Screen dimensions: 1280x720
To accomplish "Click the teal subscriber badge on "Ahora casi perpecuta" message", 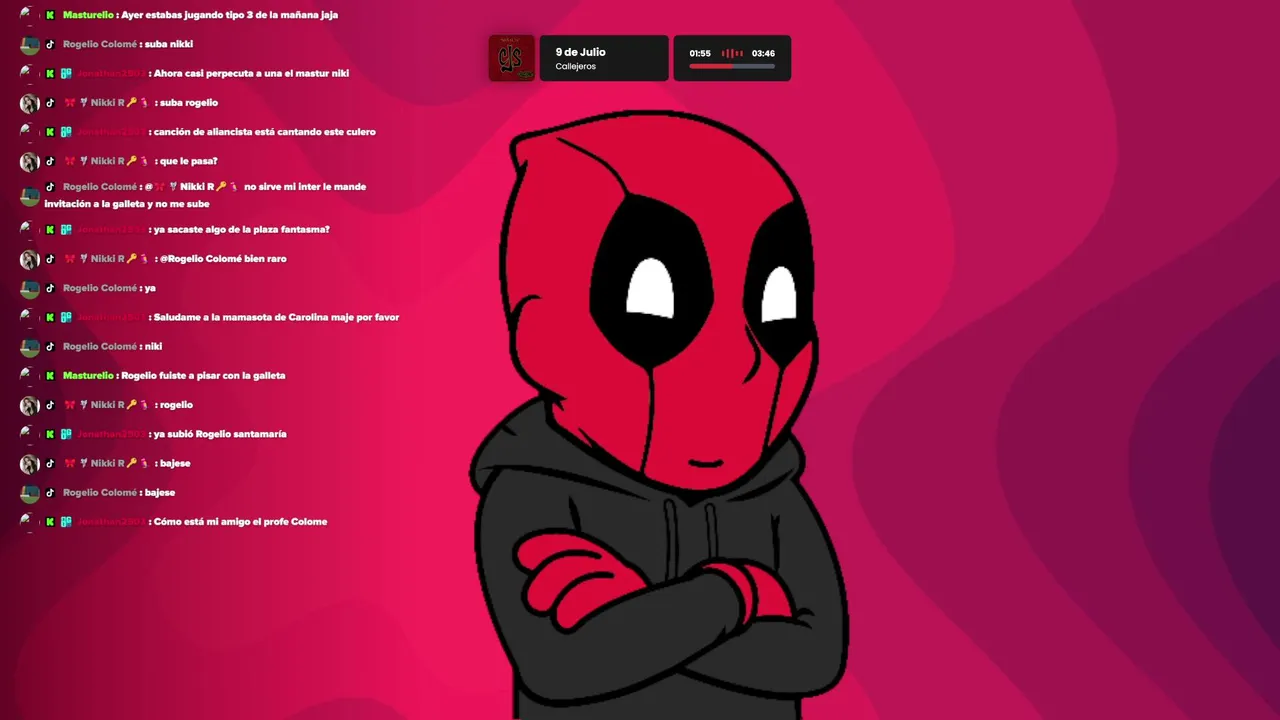I will tap(66, 73).
